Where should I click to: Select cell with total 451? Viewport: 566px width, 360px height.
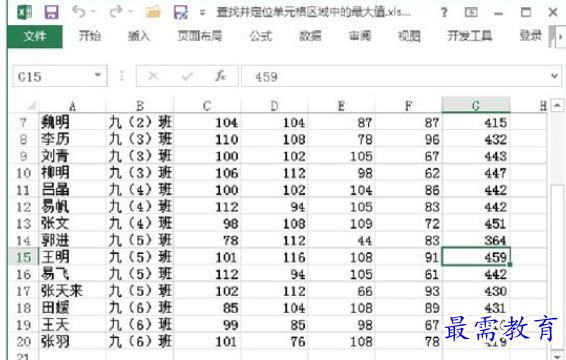click(476, 224)
